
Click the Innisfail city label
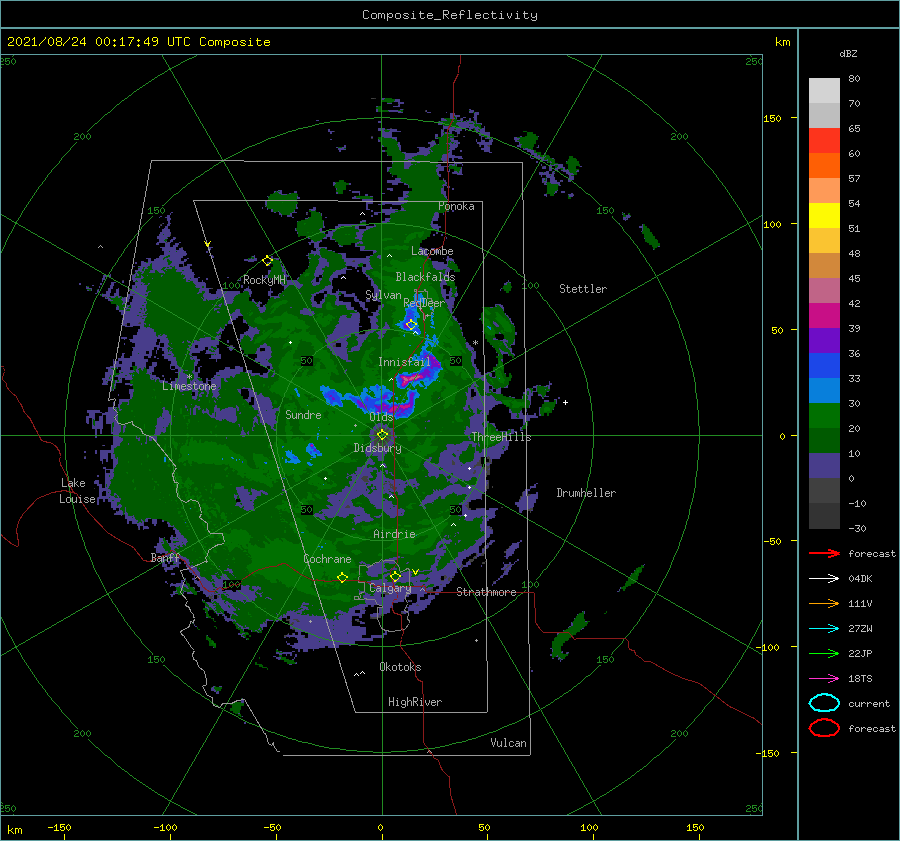pos(404,362)
